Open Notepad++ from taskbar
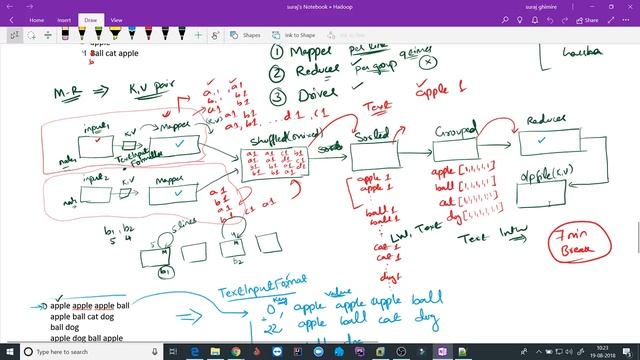 (x=462, y=351)
